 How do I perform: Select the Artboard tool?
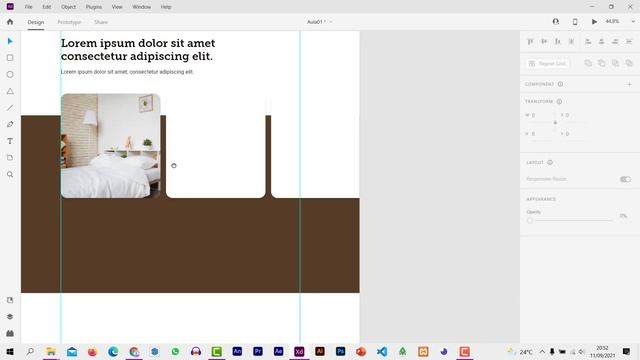[10, 158]
